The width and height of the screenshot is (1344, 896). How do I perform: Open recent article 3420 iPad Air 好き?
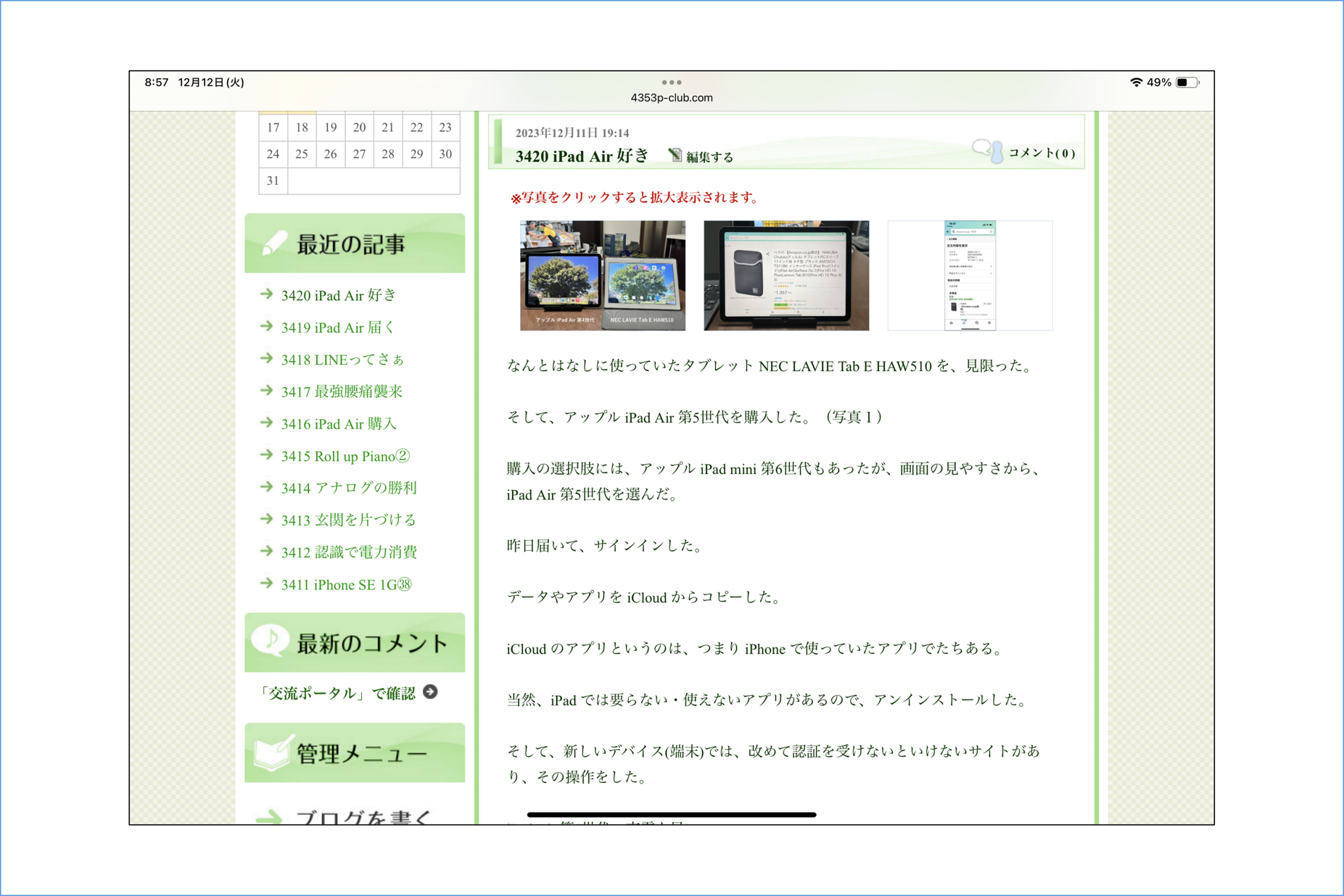point(339,295)
